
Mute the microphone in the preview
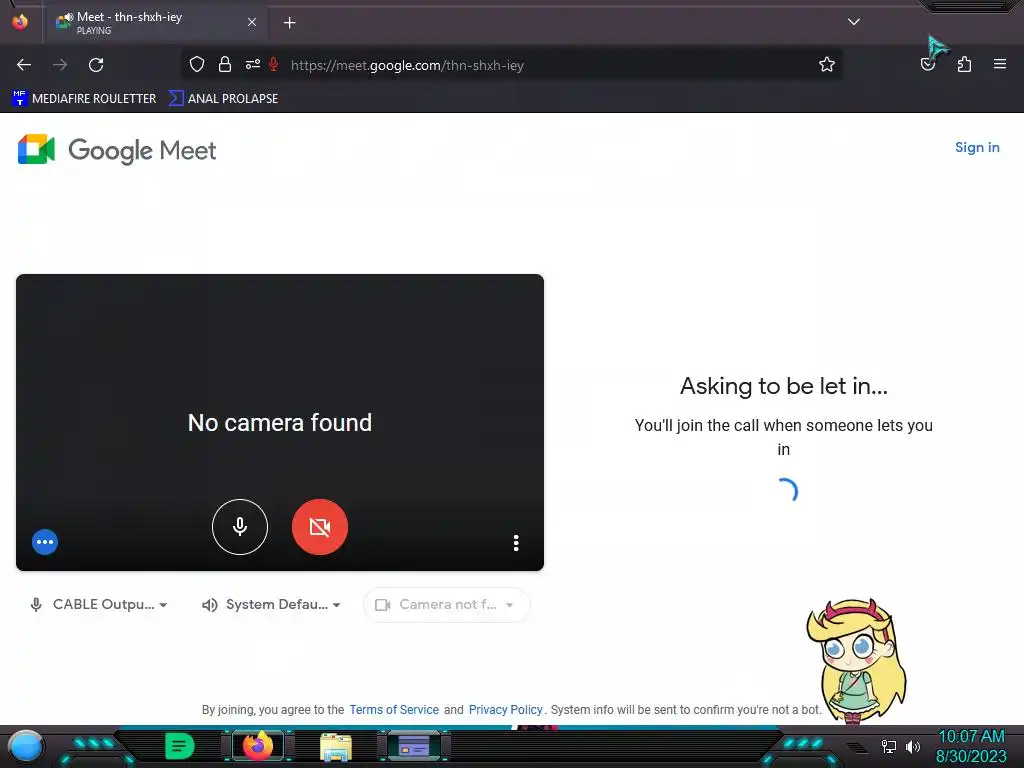click(240, 526)
